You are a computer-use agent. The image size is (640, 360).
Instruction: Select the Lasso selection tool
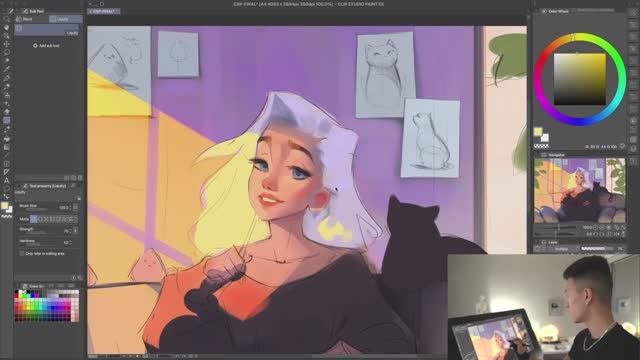pos(7,53)
